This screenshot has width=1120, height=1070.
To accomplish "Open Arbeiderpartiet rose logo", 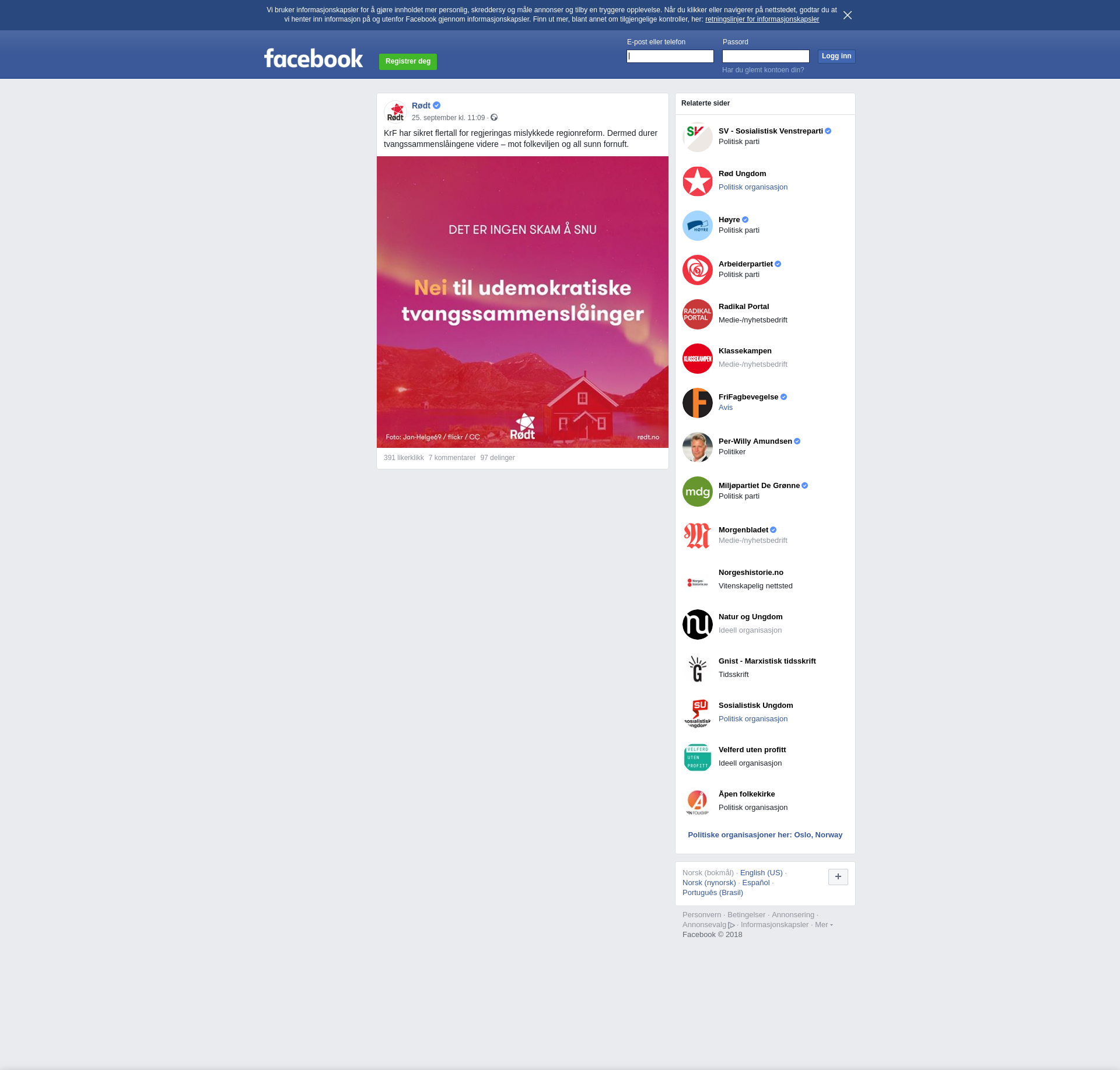I will click(x=698, y=270).
